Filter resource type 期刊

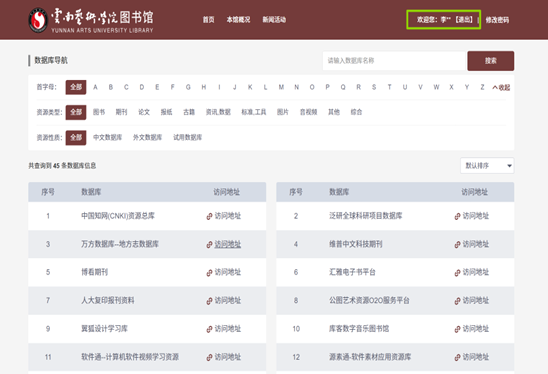click(121, 112)
